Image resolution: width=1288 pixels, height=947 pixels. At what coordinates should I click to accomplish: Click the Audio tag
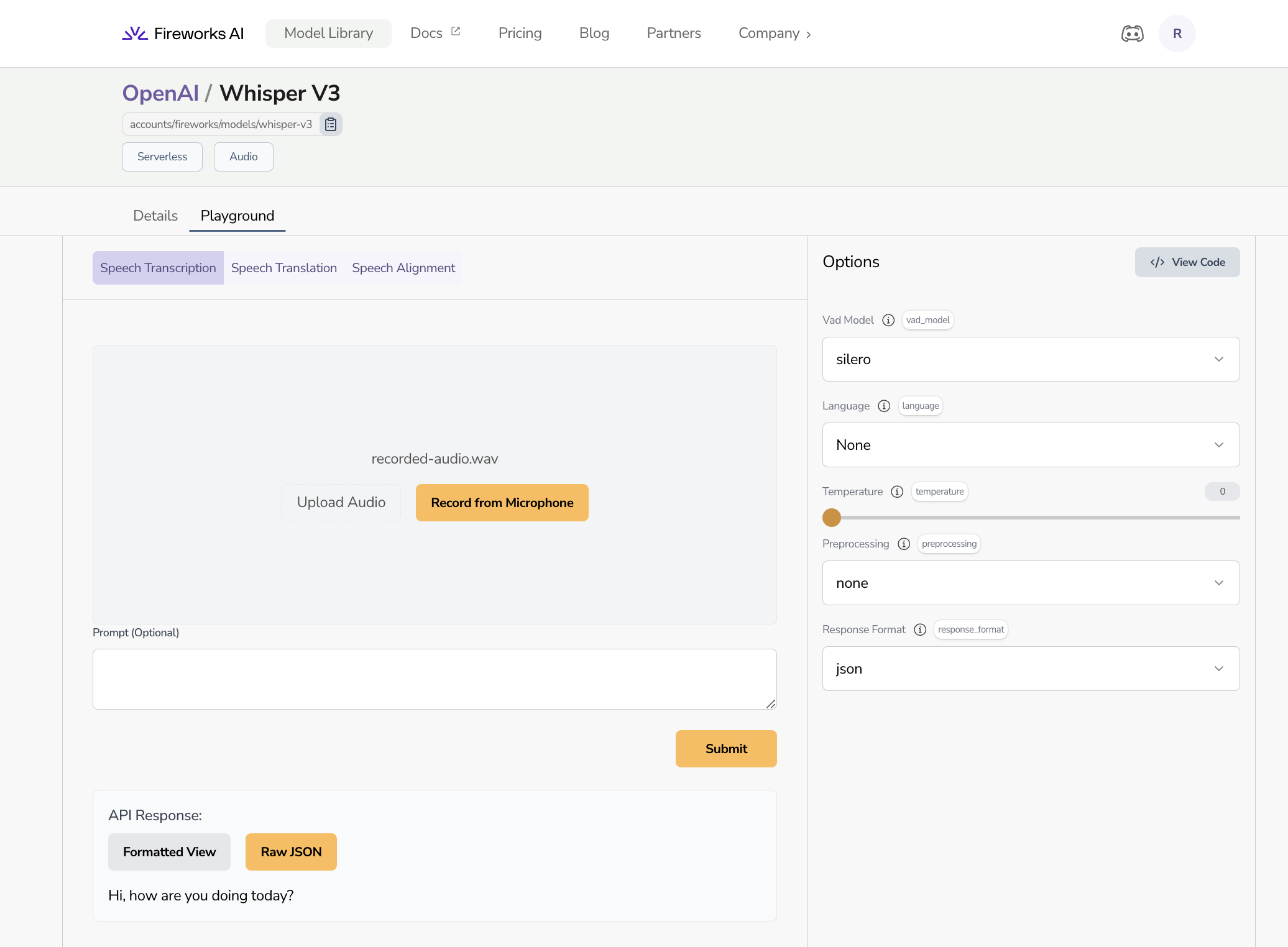click(243, 157)
